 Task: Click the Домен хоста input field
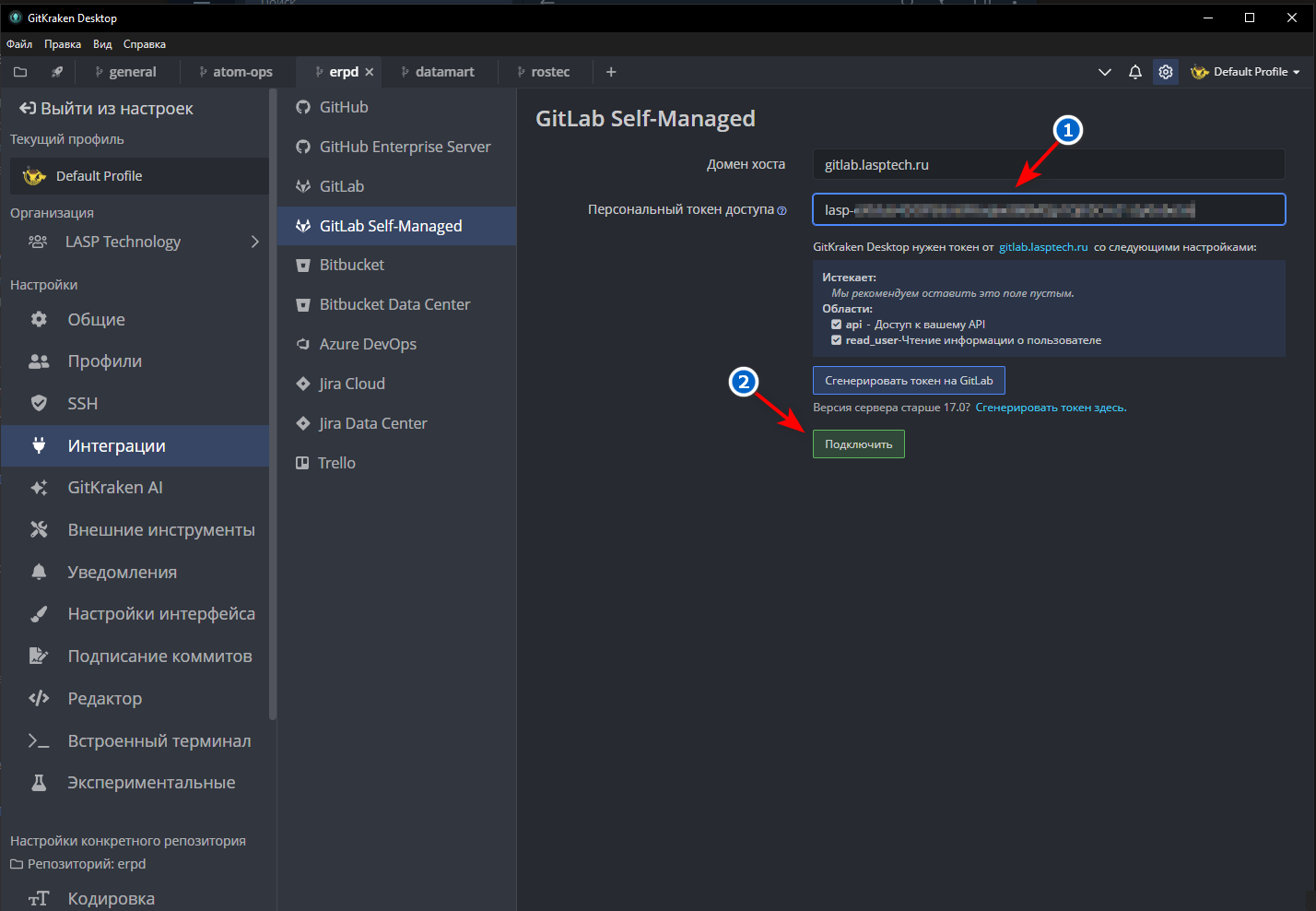pos(1049,165)
